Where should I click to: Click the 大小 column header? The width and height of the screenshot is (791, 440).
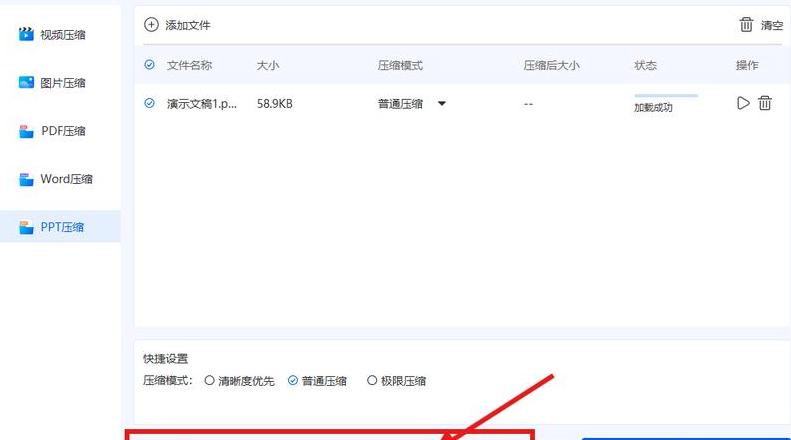(x=268, y=65)
